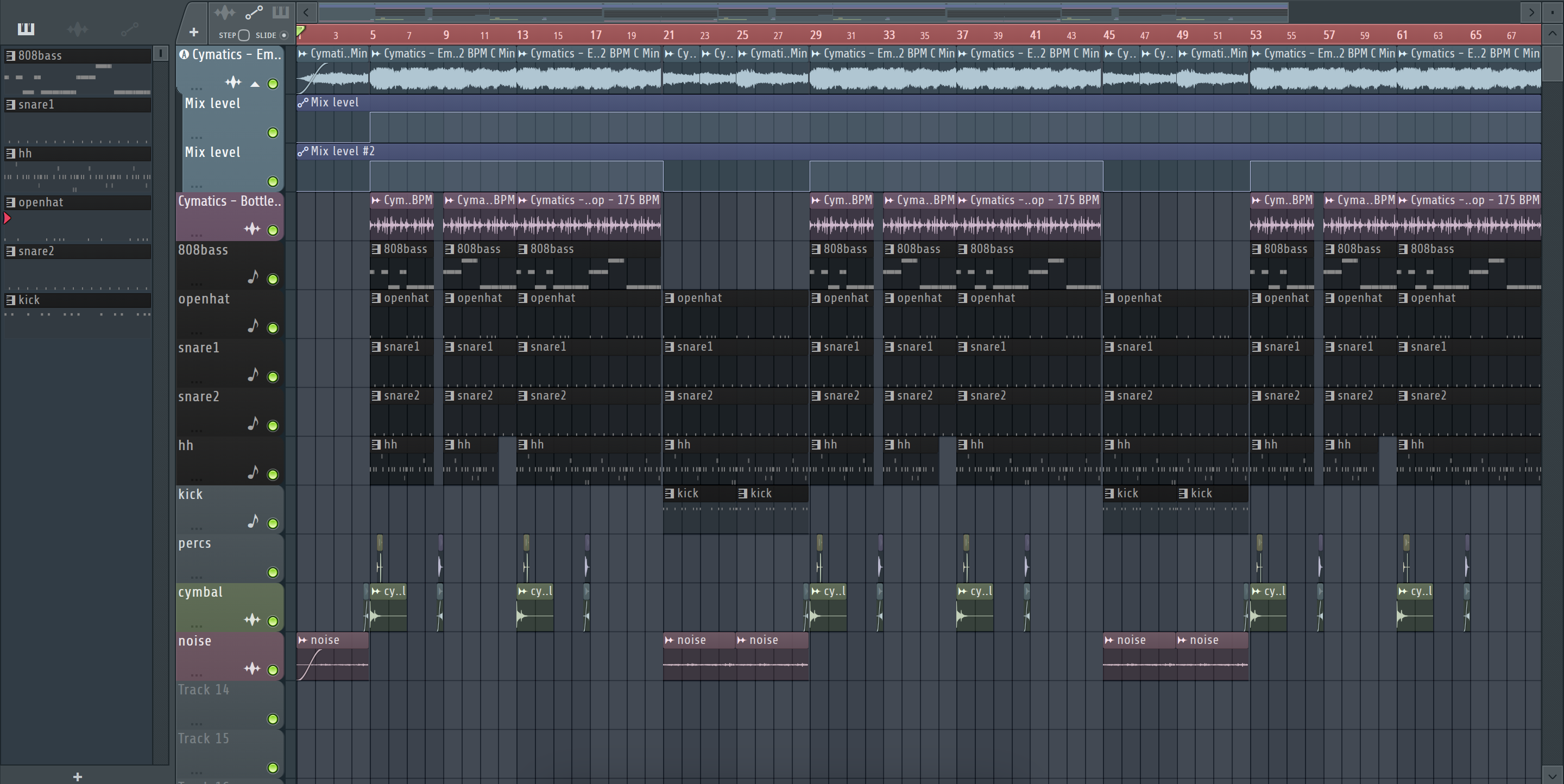Open clip menu of kick clip at bar 21
1564x784 pixels.
(x=670, y=494)
